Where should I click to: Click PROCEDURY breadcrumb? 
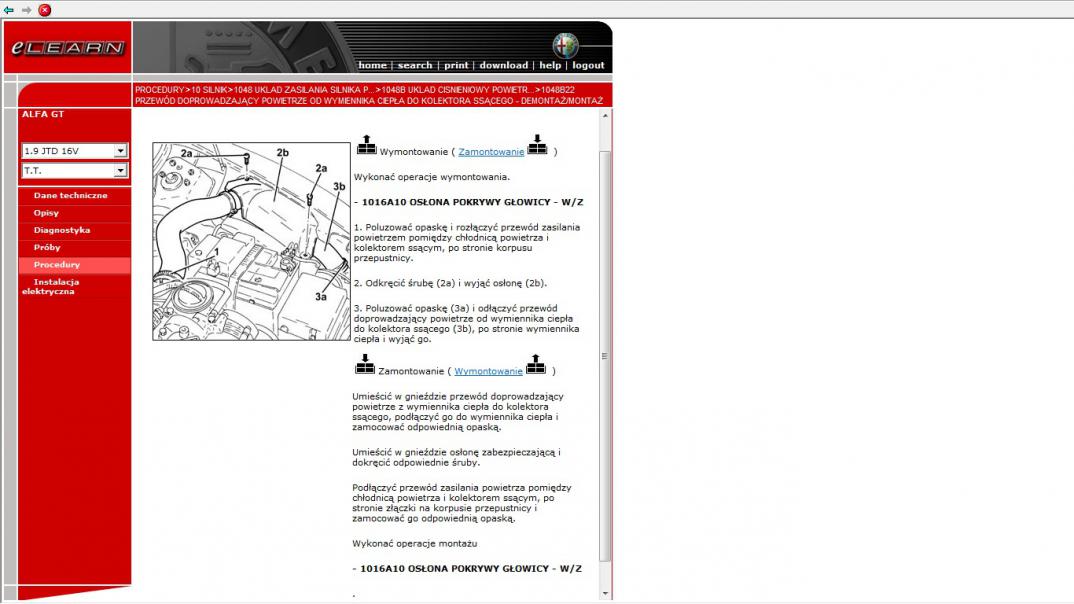pos(160,90)
